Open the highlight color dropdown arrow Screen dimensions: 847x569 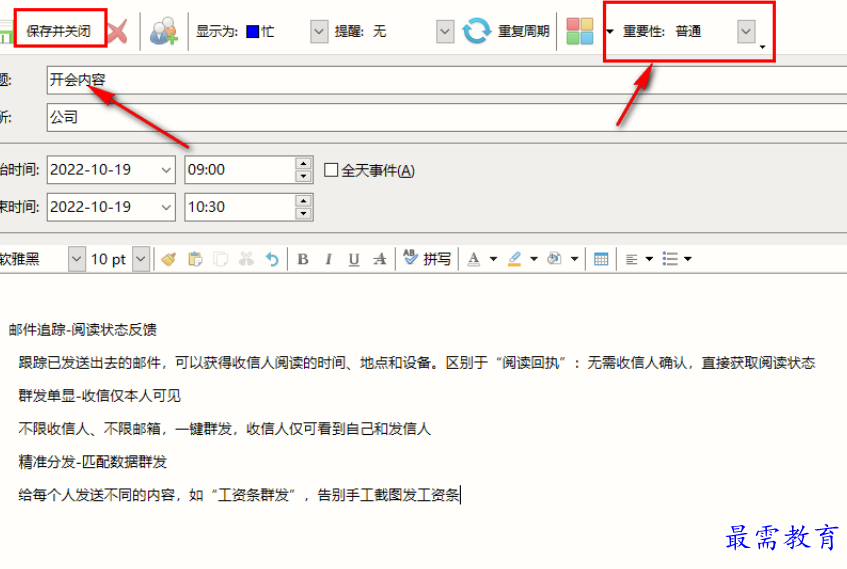click(534, 259)
